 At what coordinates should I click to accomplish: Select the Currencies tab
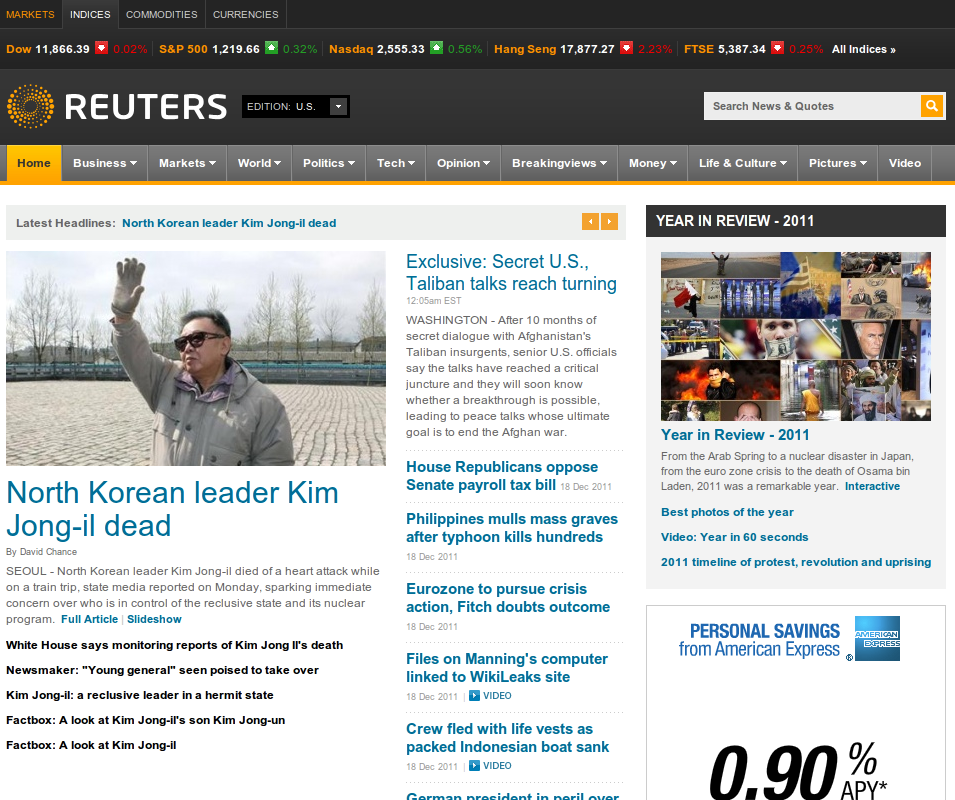point(245,14)
